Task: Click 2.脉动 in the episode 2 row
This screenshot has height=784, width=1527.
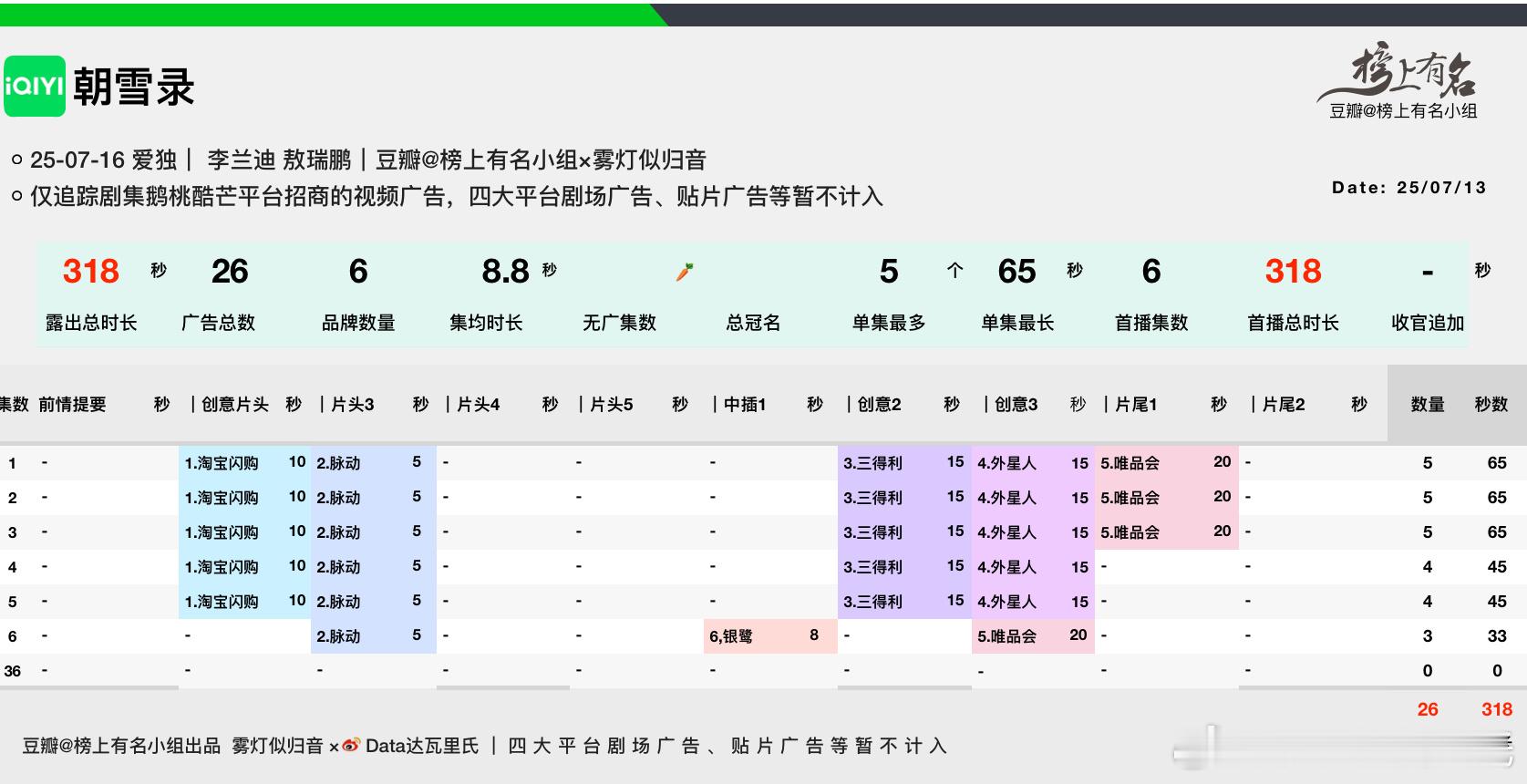Action: 338,498
